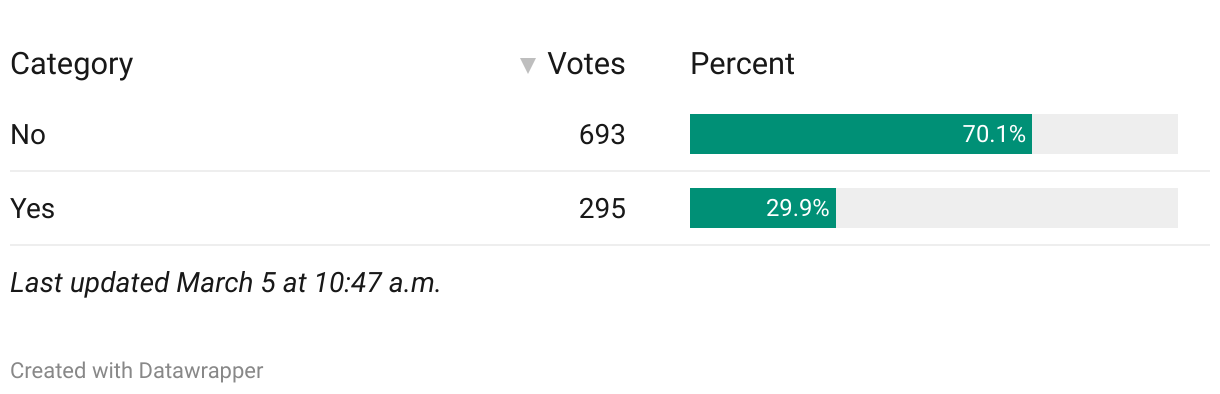1220x394 pixels.
Task: Click the 70.1% label inside bar
Action: [x=994, y=134]
